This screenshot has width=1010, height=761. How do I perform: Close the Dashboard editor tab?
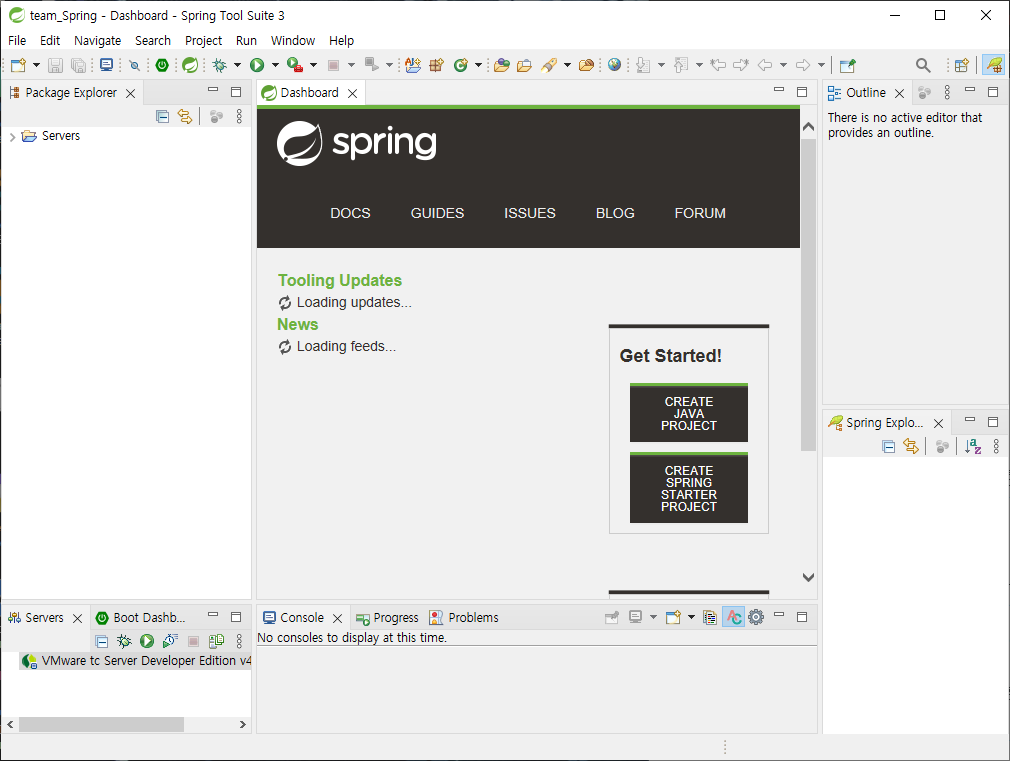click(352, 93)
